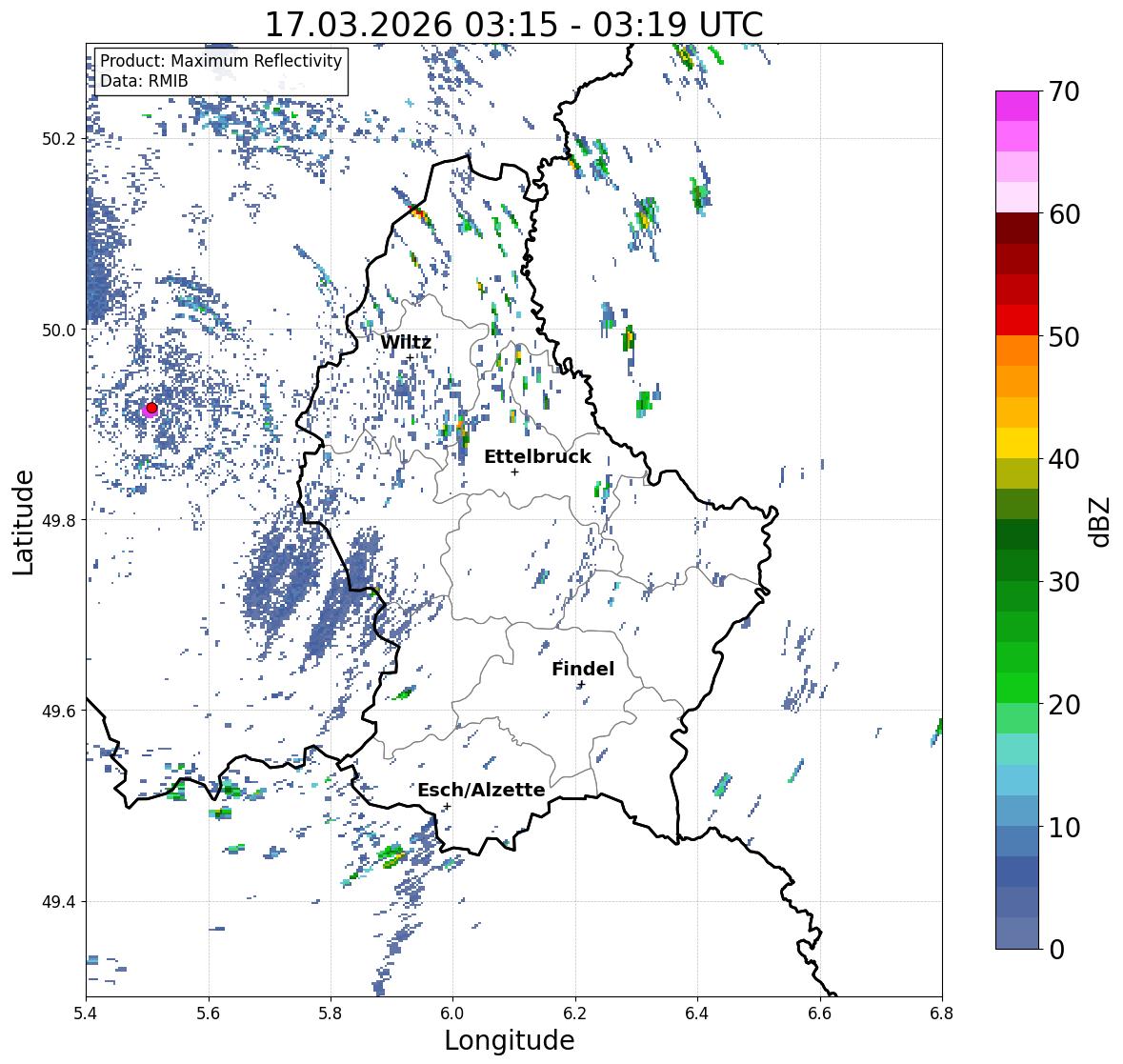
Task: Click the 70 value on the colorbar
Action: click(x=1064, y=91)
